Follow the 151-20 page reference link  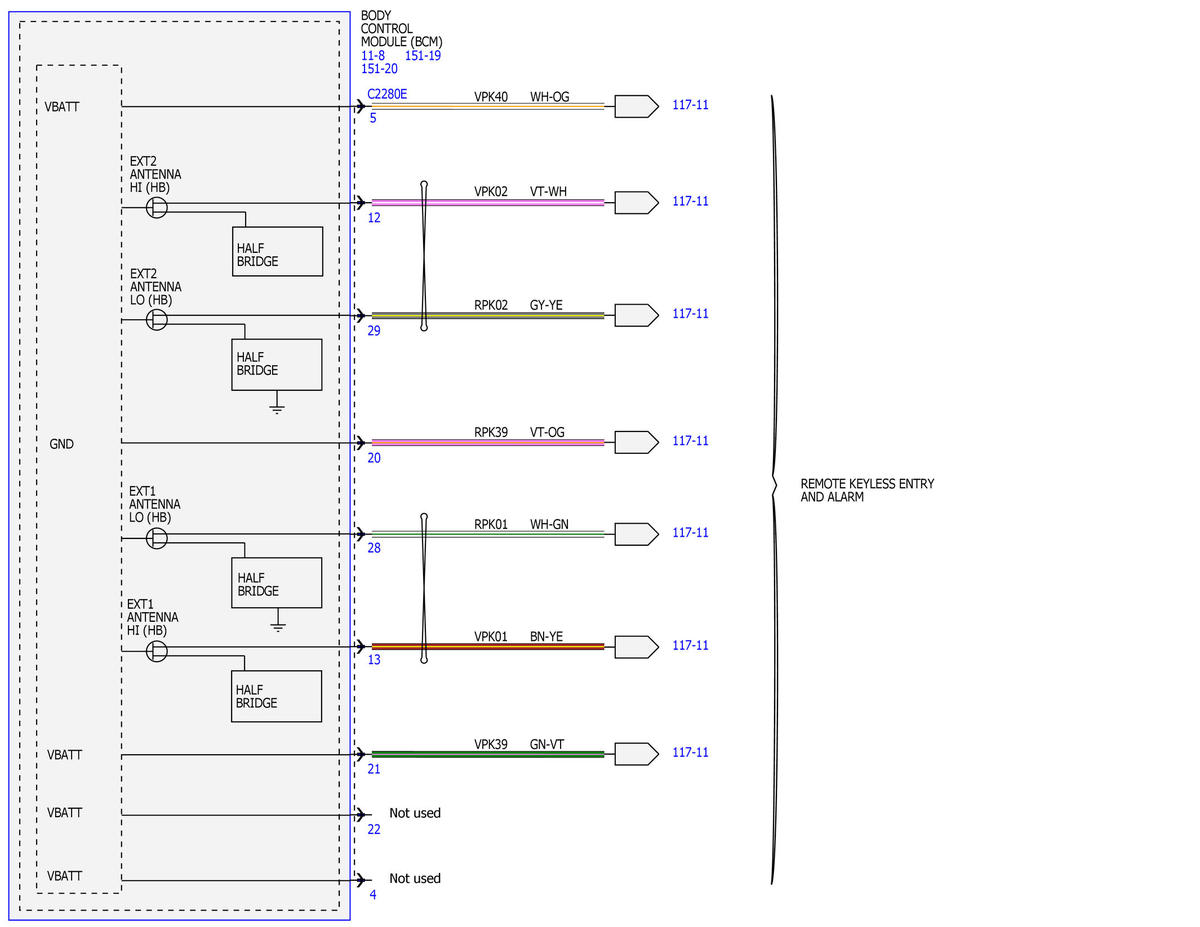point(380,69)
